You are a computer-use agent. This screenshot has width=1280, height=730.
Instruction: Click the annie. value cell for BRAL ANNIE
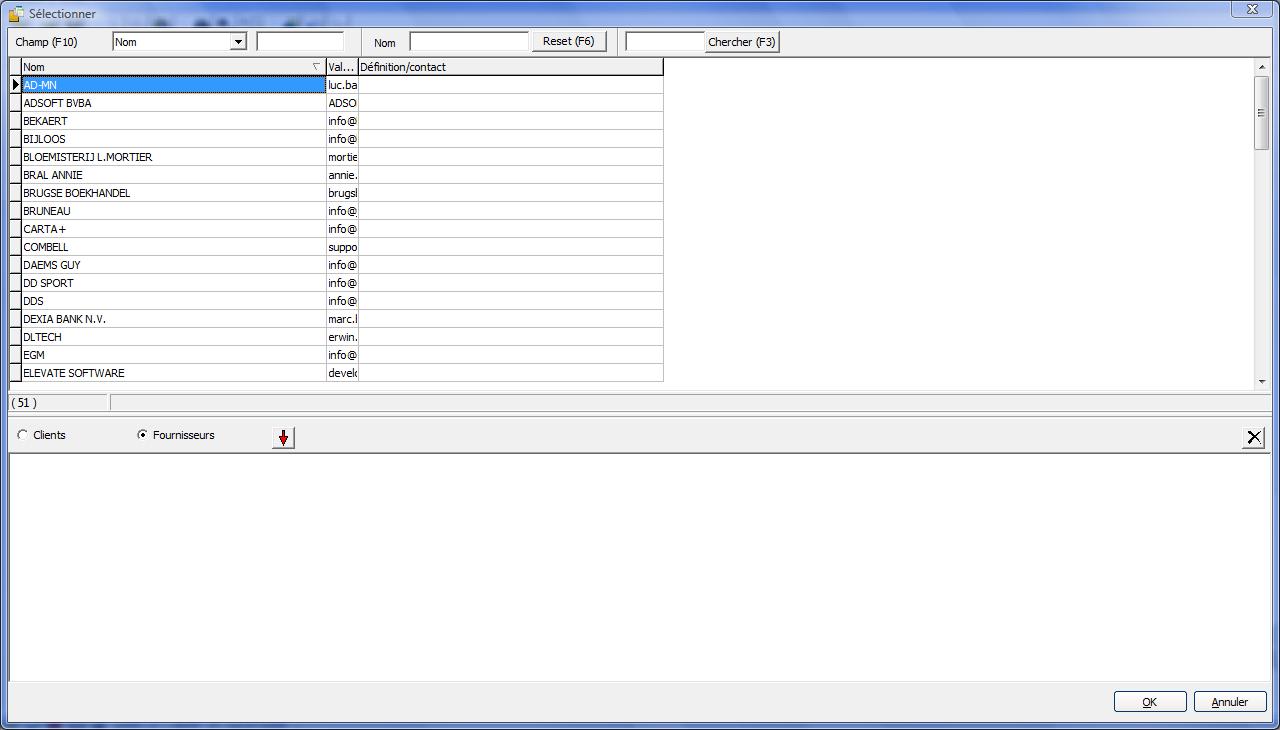[x=342, y=175]
